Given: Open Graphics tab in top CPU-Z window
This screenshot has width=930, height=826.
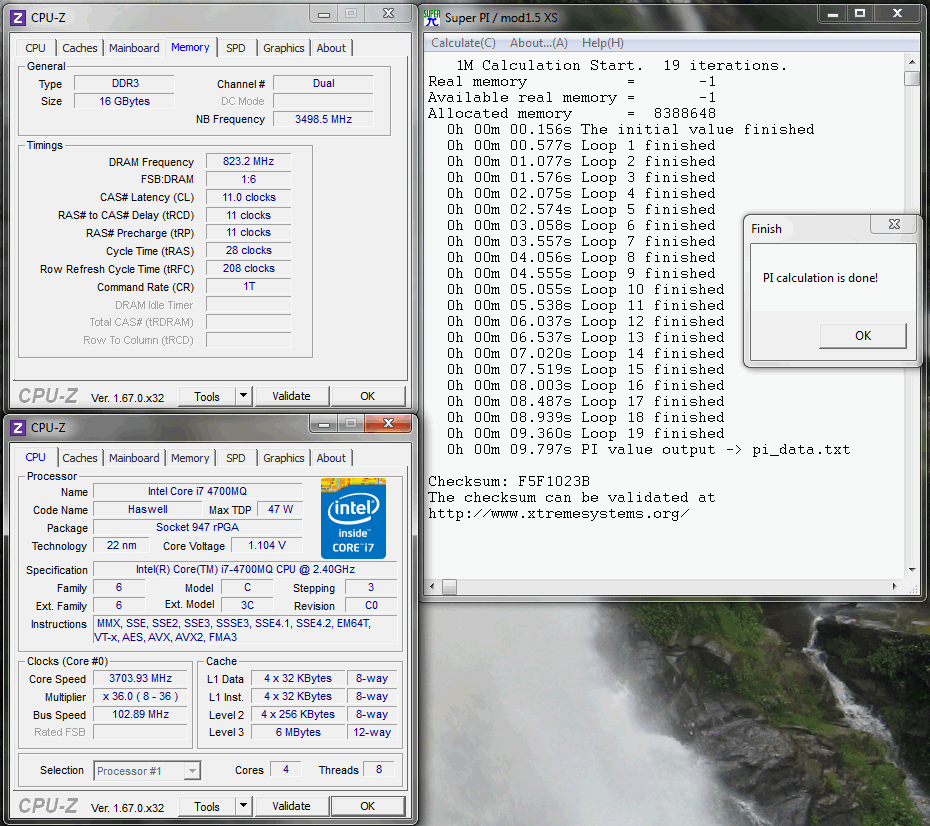Looking at the screenshot, I should (x=284, y=48).
